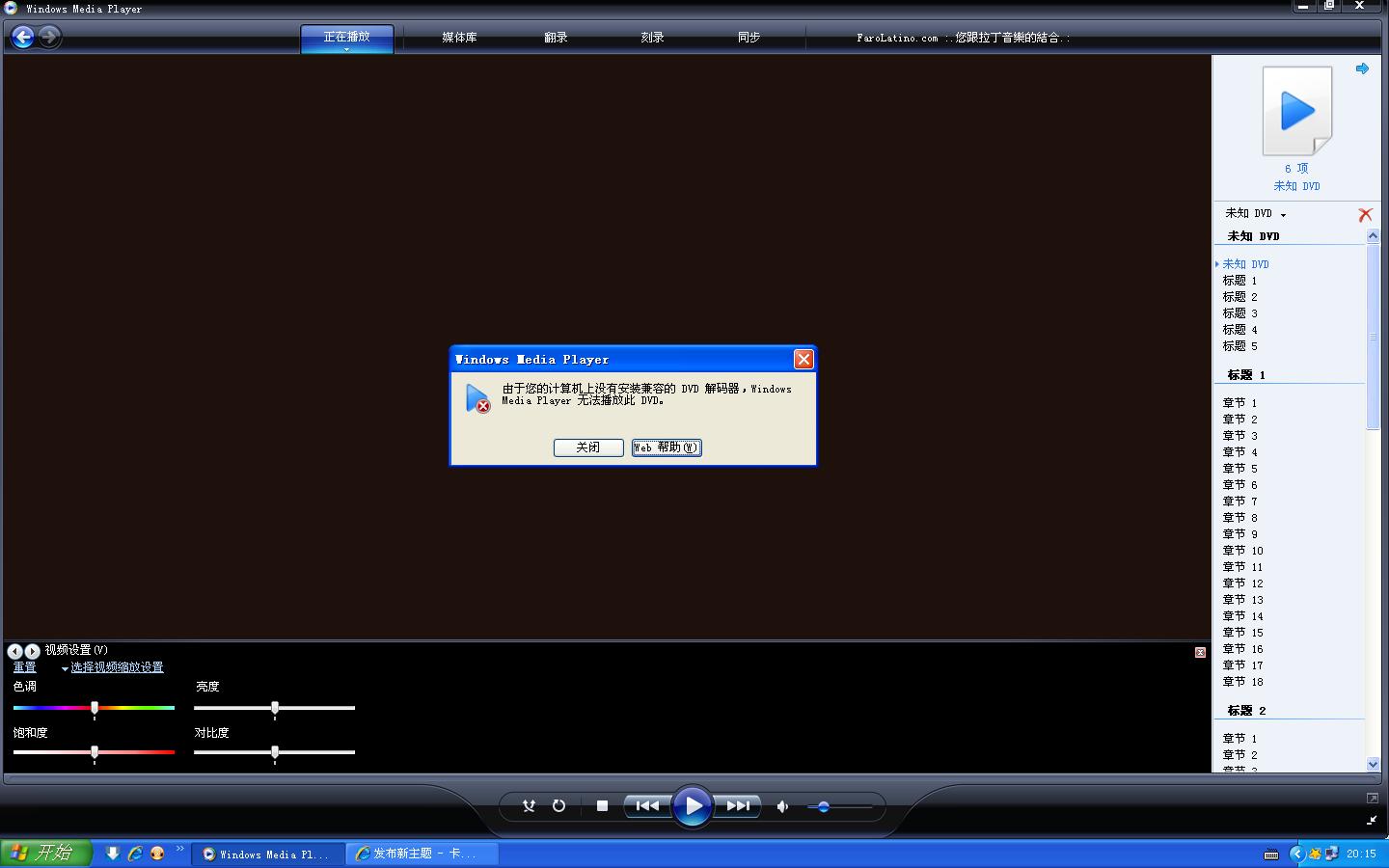Launch Internet Explorer from quick launch
This screenshot has height=868, width=1389.
(x=135, y=854)
